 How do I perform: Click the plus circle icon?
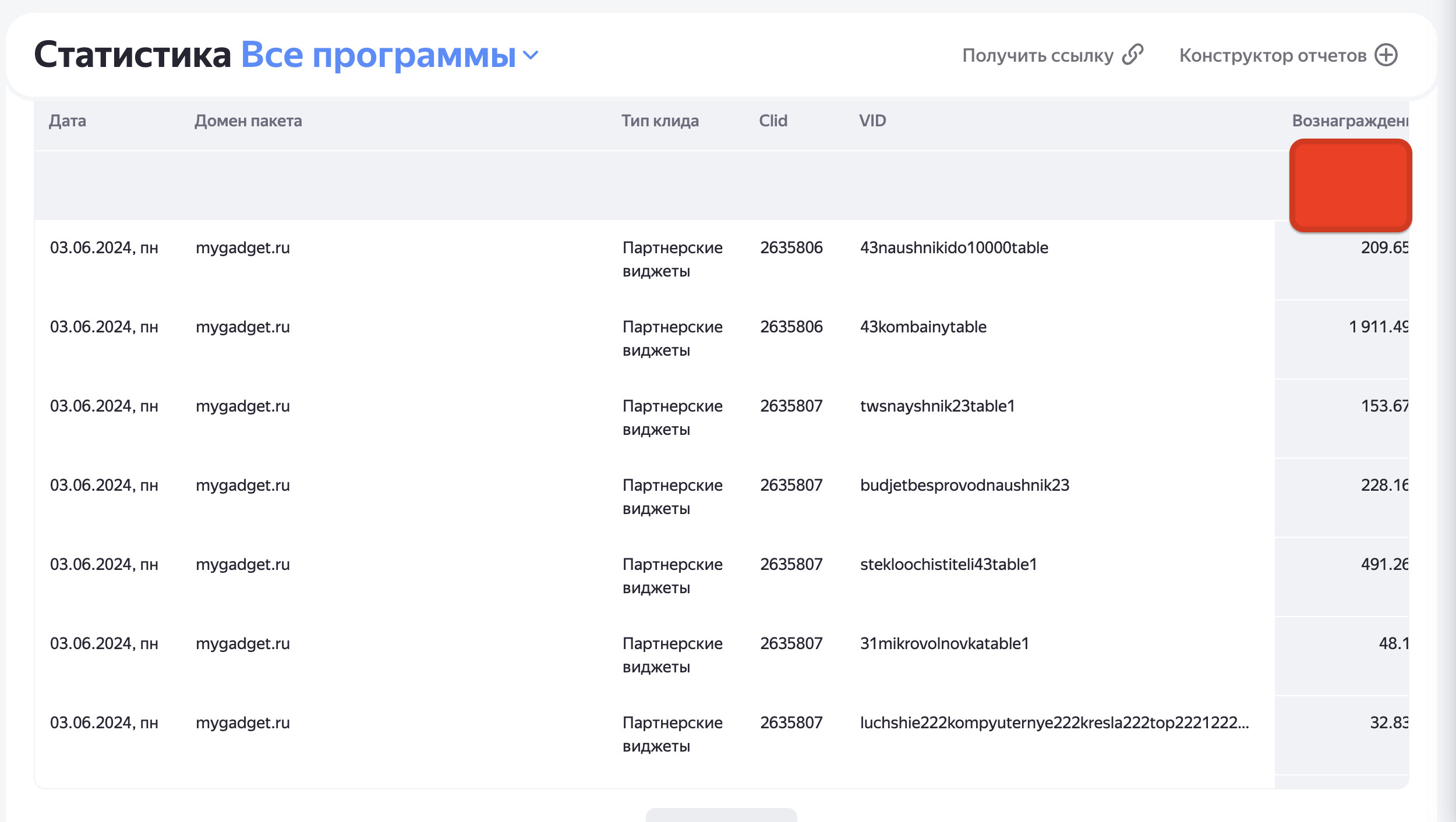(x=1386, y=55)
